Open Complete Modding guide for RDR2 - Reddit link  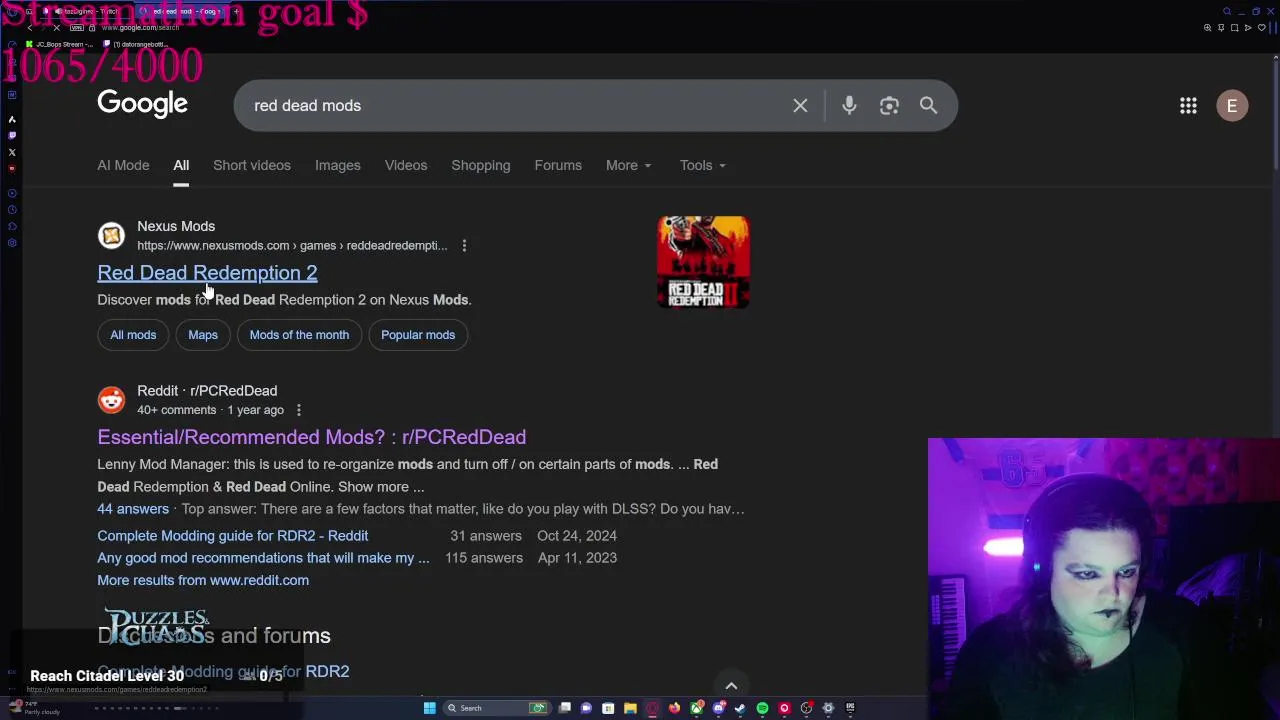233,536
